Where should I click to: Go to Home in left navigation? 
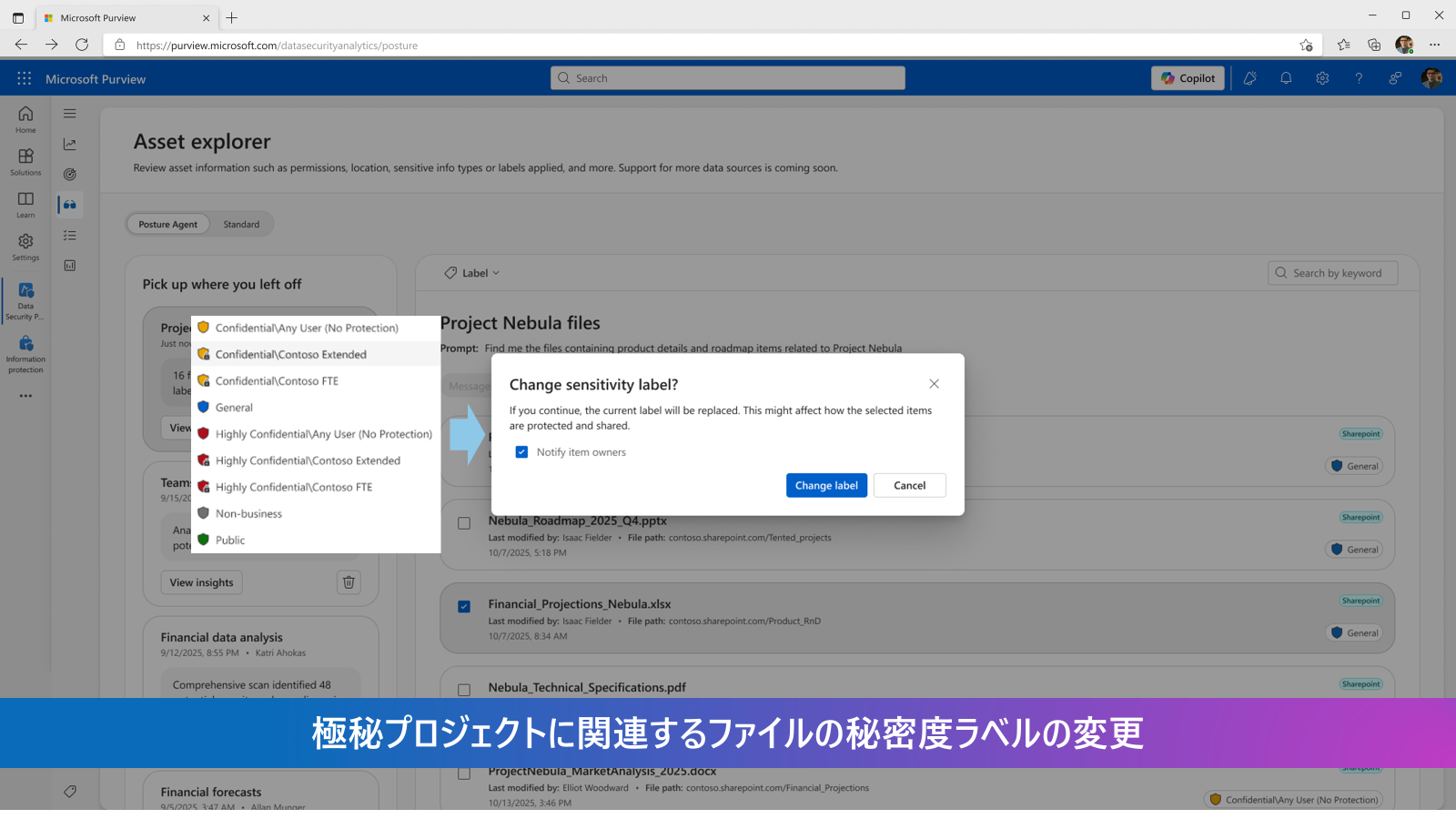click(x=25, y=119)
